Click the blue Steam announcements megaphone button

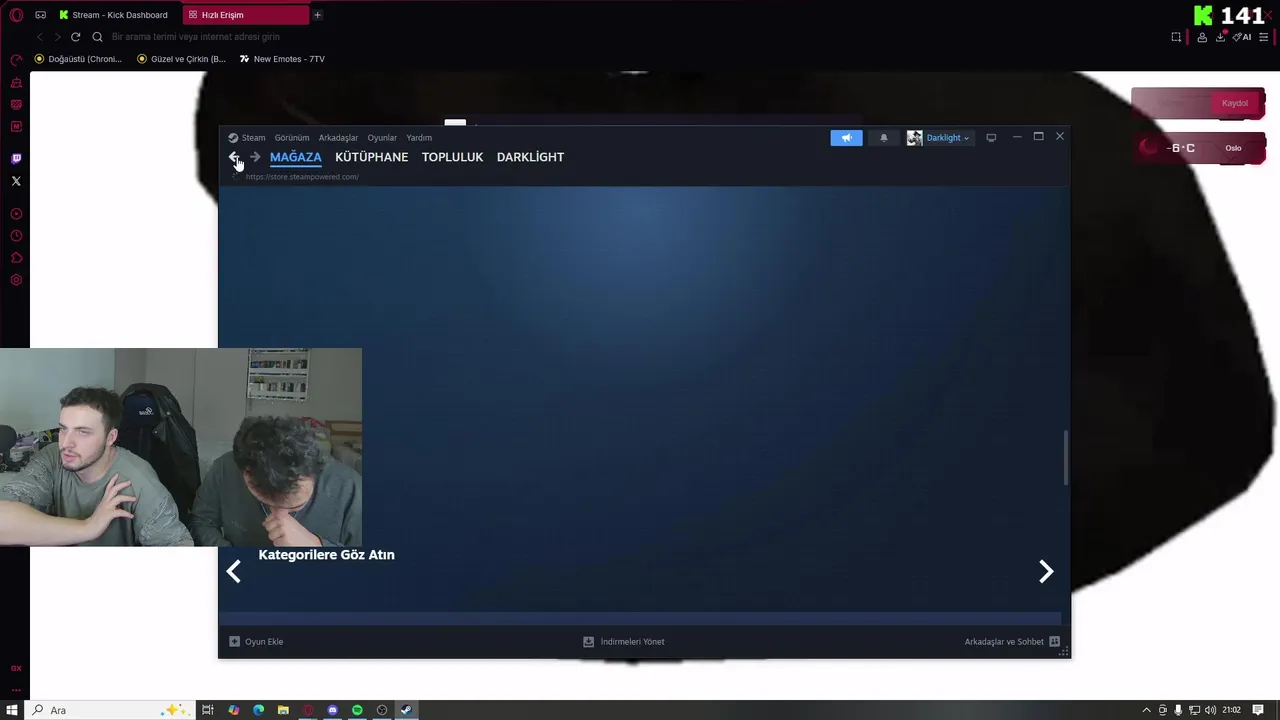(846, 138)
